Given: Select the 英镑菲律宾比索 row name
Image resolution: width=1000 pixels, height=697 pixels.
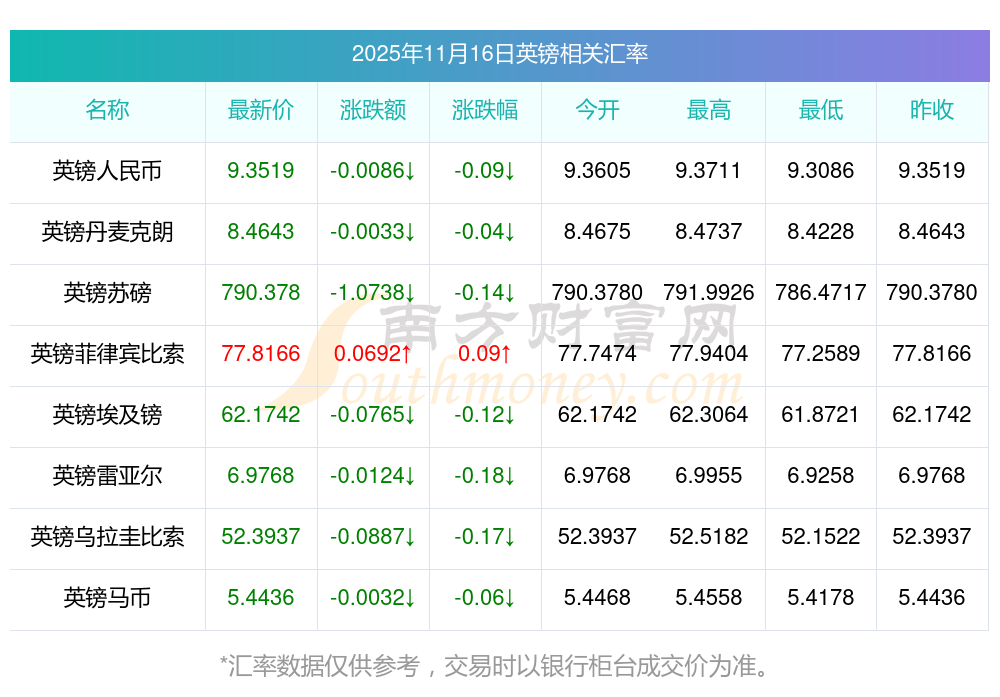Looking at the screenshot, I should coord(107,354).
